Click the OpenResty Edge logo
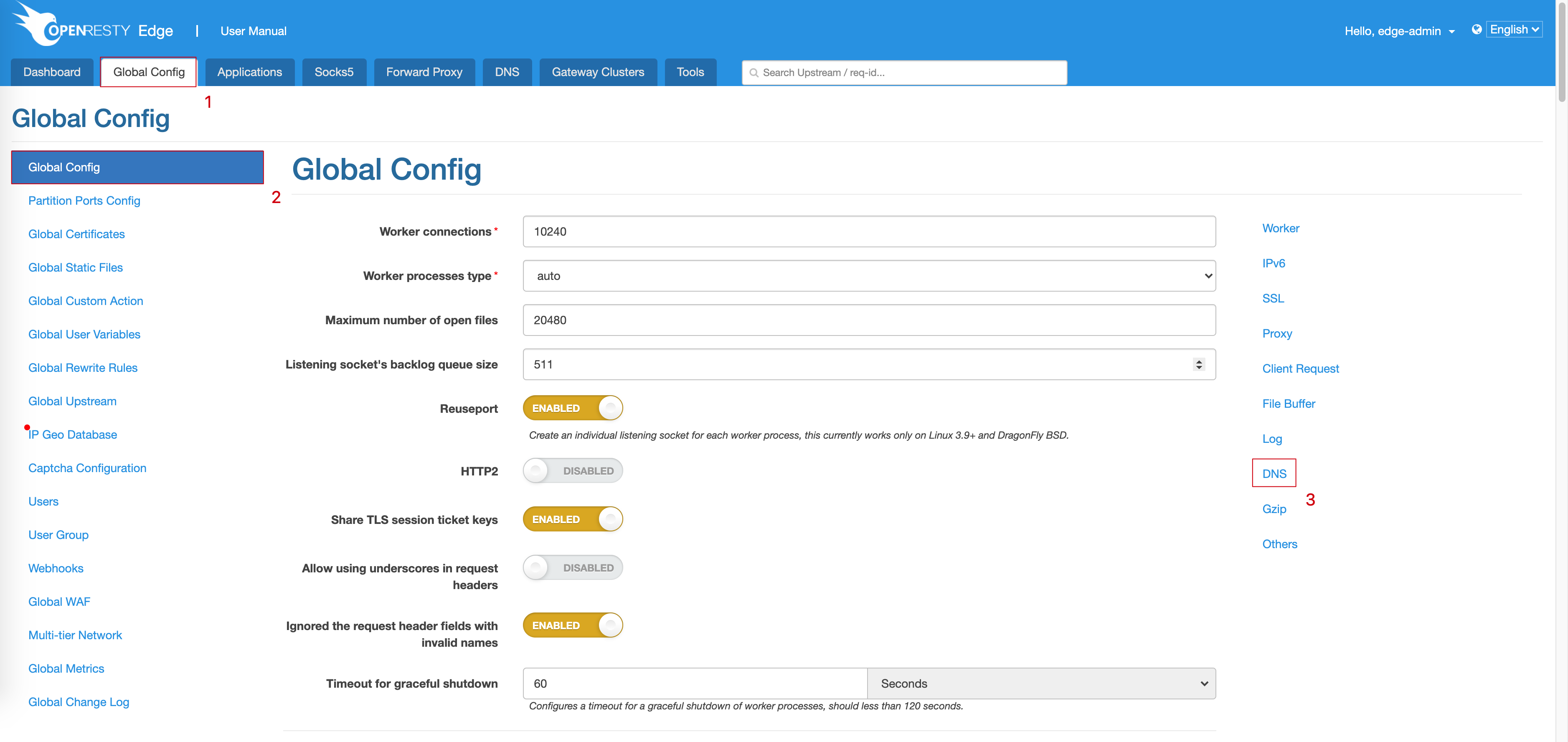The width and height of the screenshot is (1568, 742). pyautogui.click(x=93, y=25)
